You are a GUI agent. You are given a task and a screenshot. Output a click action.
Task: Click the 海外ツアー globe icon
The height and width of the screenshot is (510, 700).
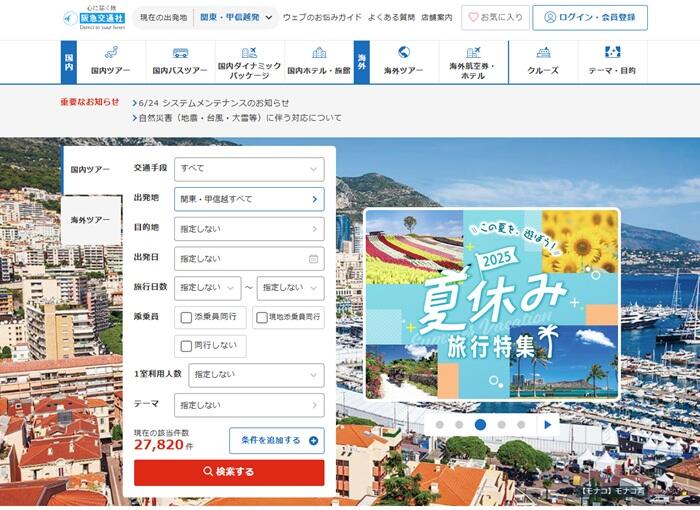point(404,52)
